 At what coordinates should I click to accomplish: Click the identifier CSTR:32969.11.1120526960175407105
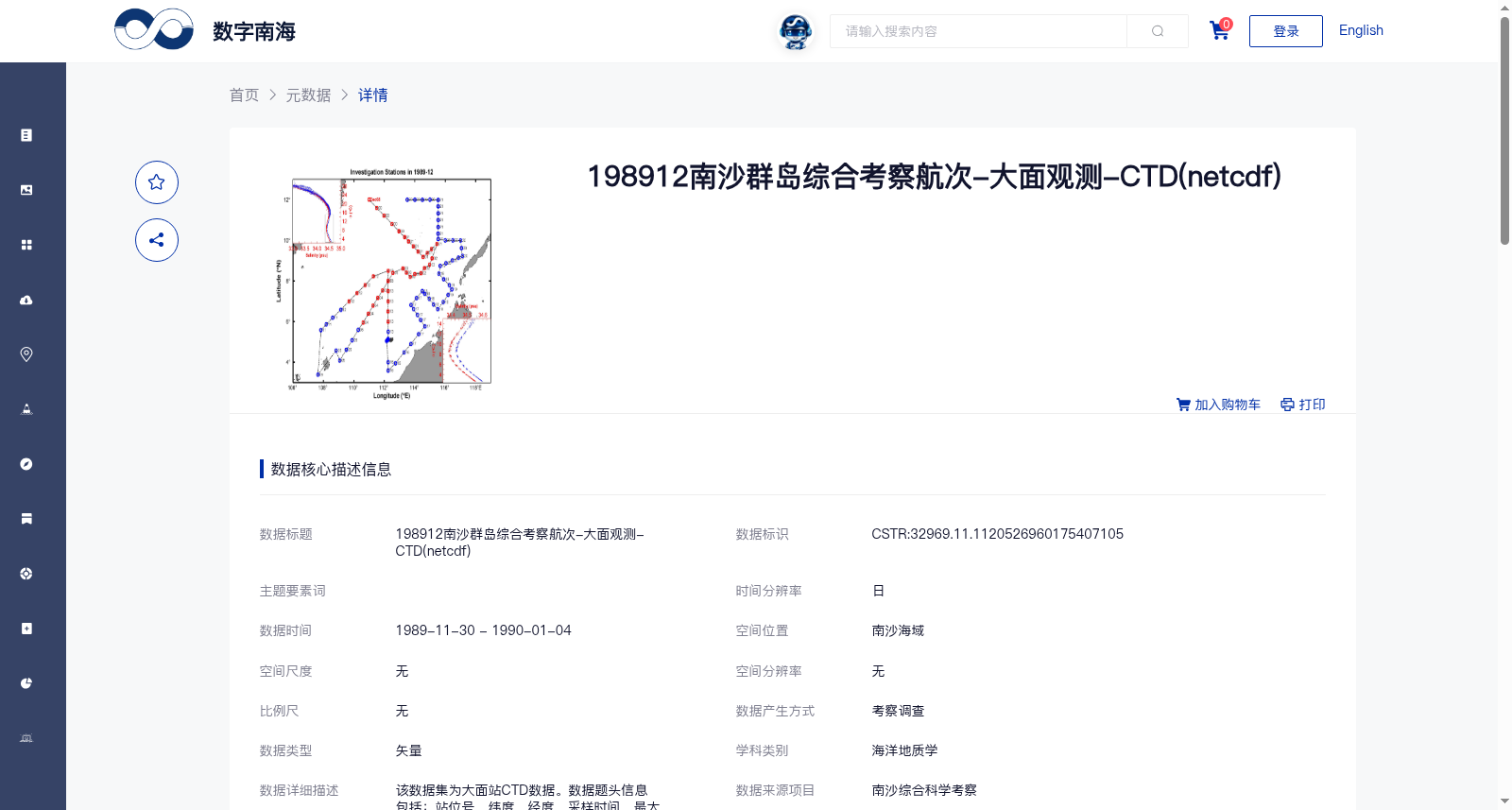point(997,534)
